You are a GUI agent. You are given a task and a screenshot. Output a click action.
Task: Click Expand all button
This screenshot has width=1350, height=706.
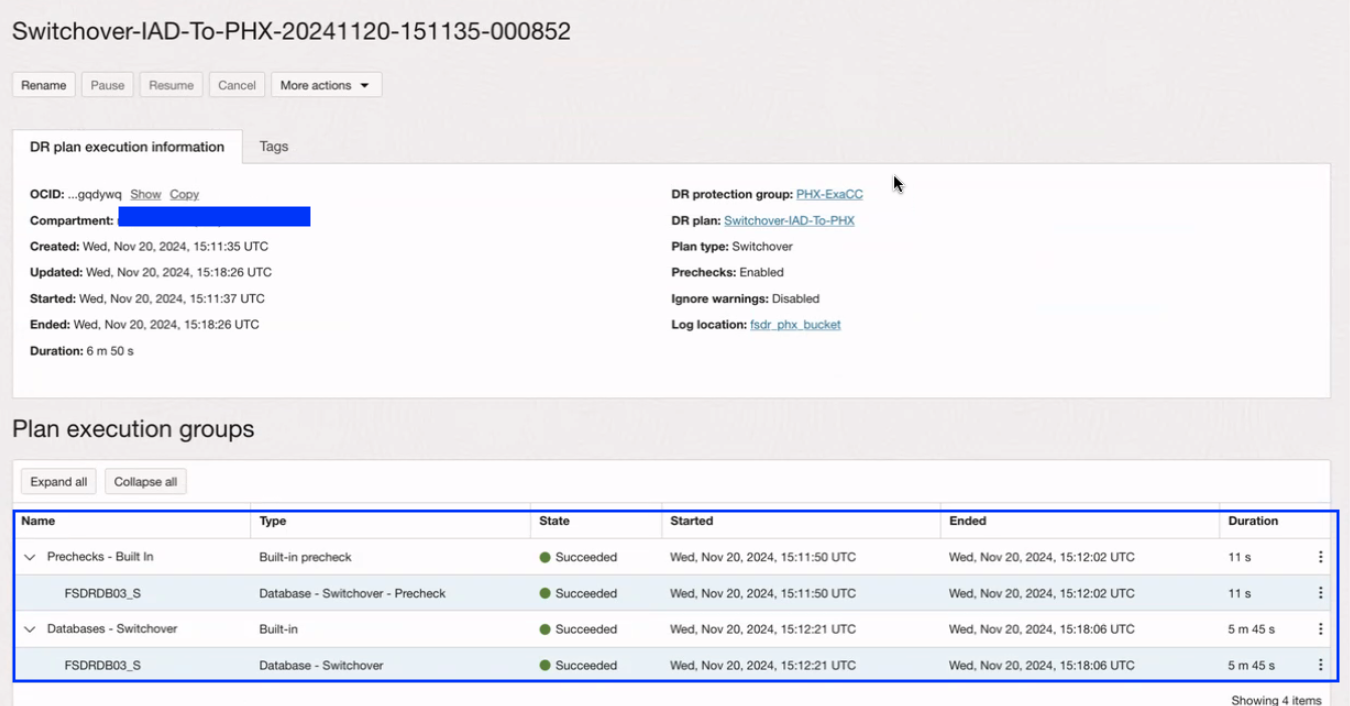coord(59,482)
